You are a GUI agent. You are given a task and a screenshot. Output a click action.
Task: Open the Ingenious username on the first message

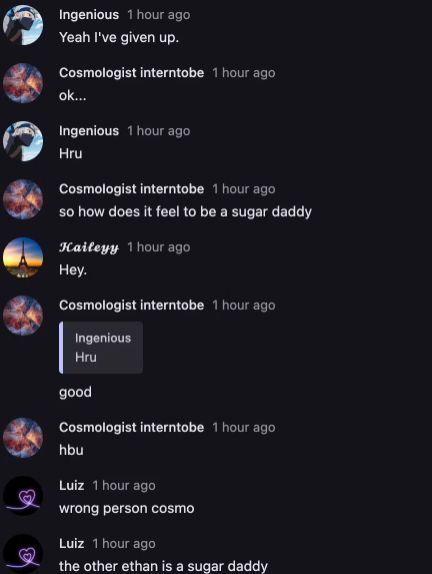pos(89,15)
